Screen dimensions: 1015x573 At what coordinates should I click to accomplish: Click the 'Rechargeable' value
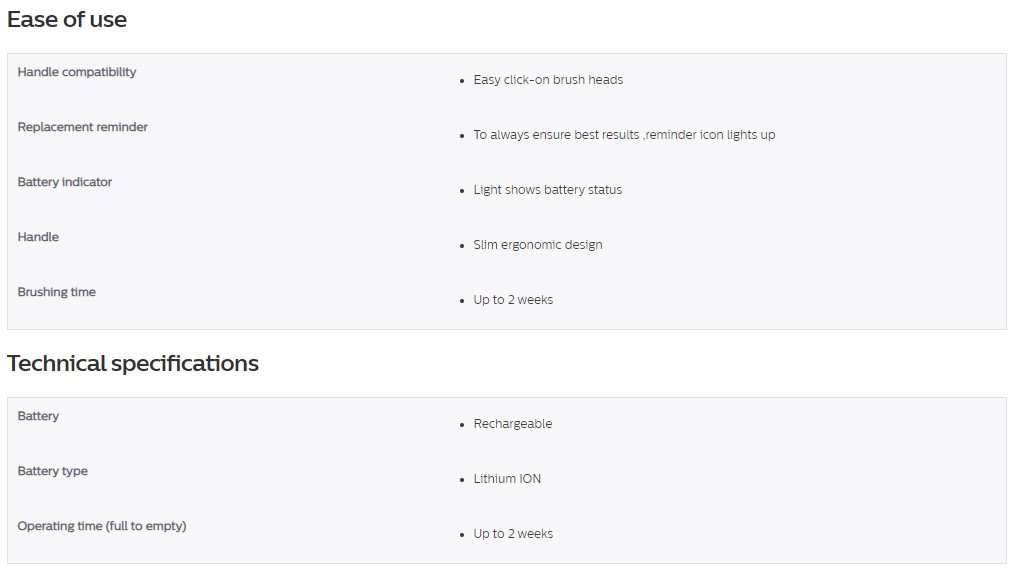(512, 423)
